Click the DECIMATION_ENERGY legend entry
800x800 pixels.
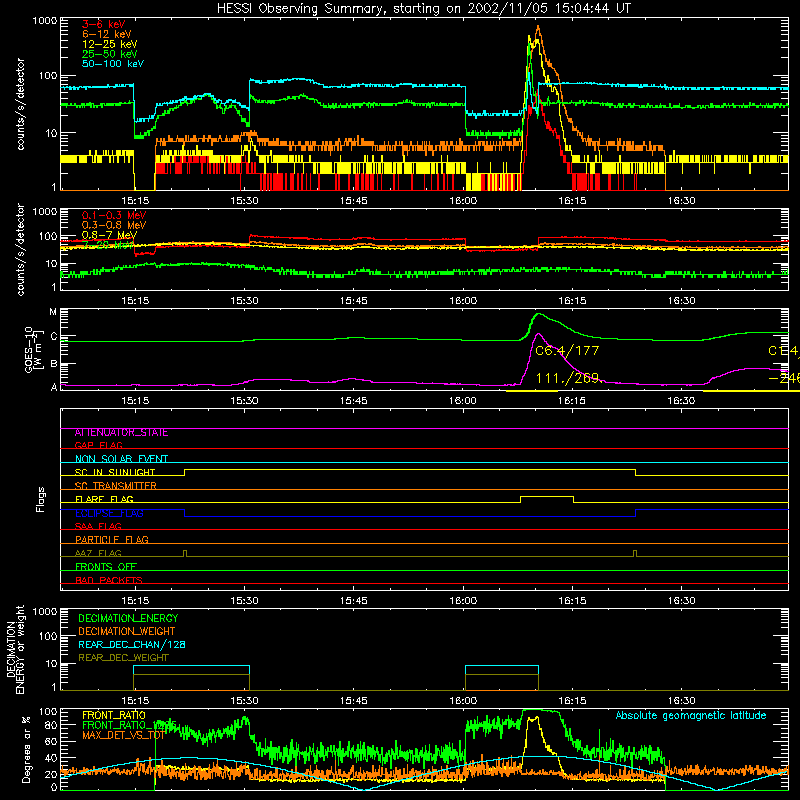(x=128, y=618)
